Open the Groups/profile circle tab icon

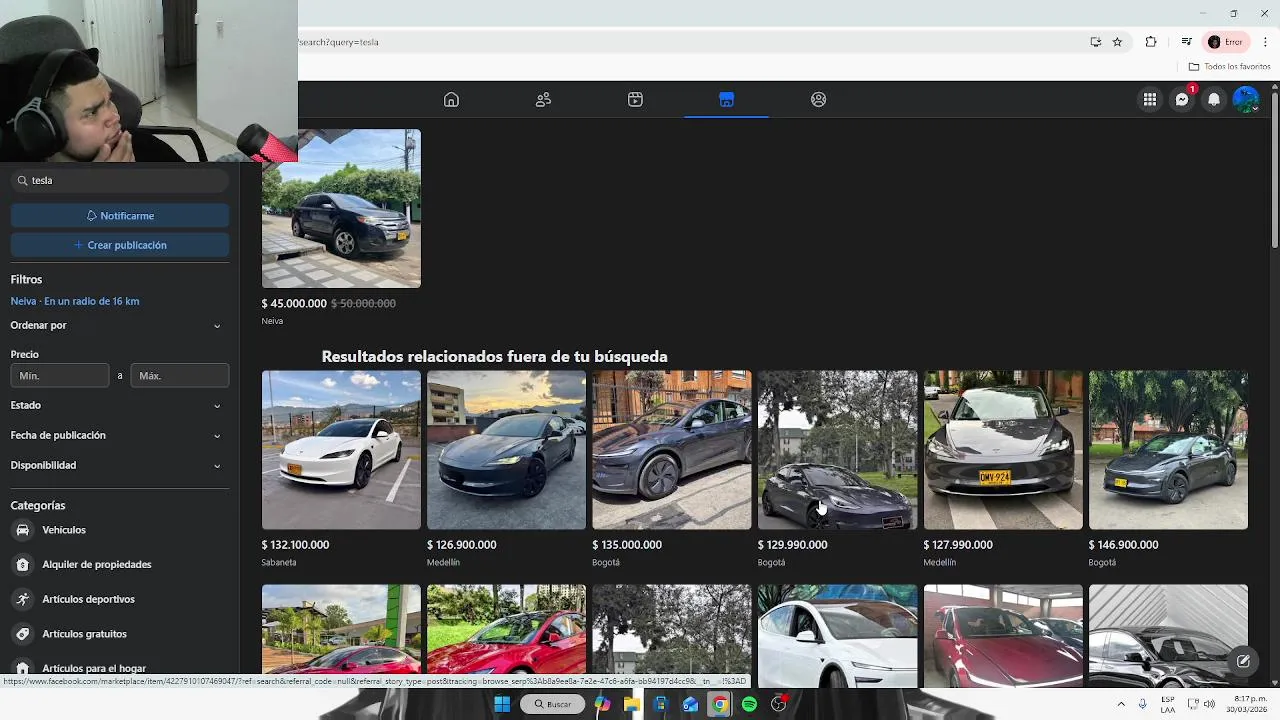[x=819, y=99]
